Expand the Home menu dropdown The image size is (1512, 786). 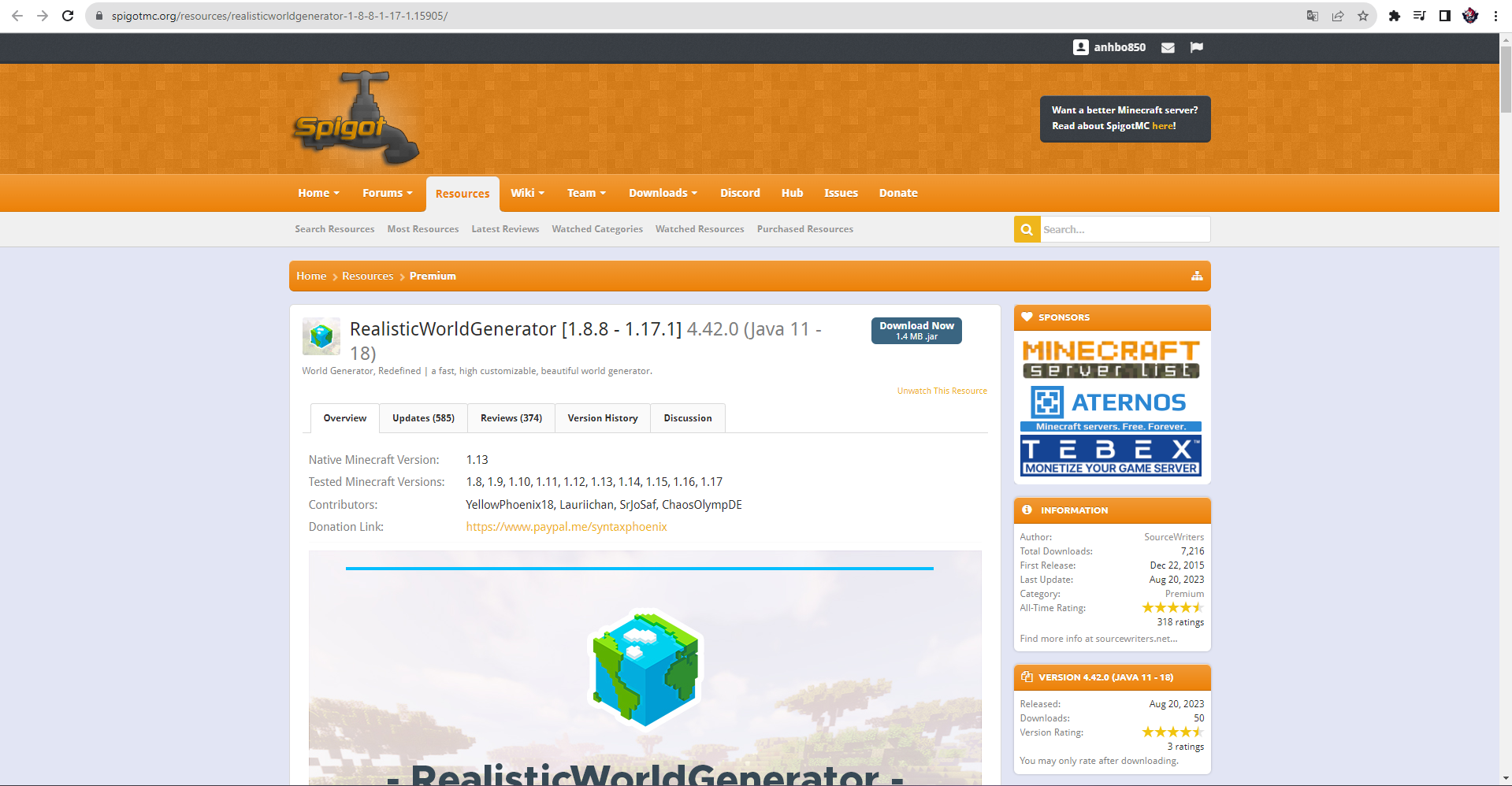(x=319, y=193)
